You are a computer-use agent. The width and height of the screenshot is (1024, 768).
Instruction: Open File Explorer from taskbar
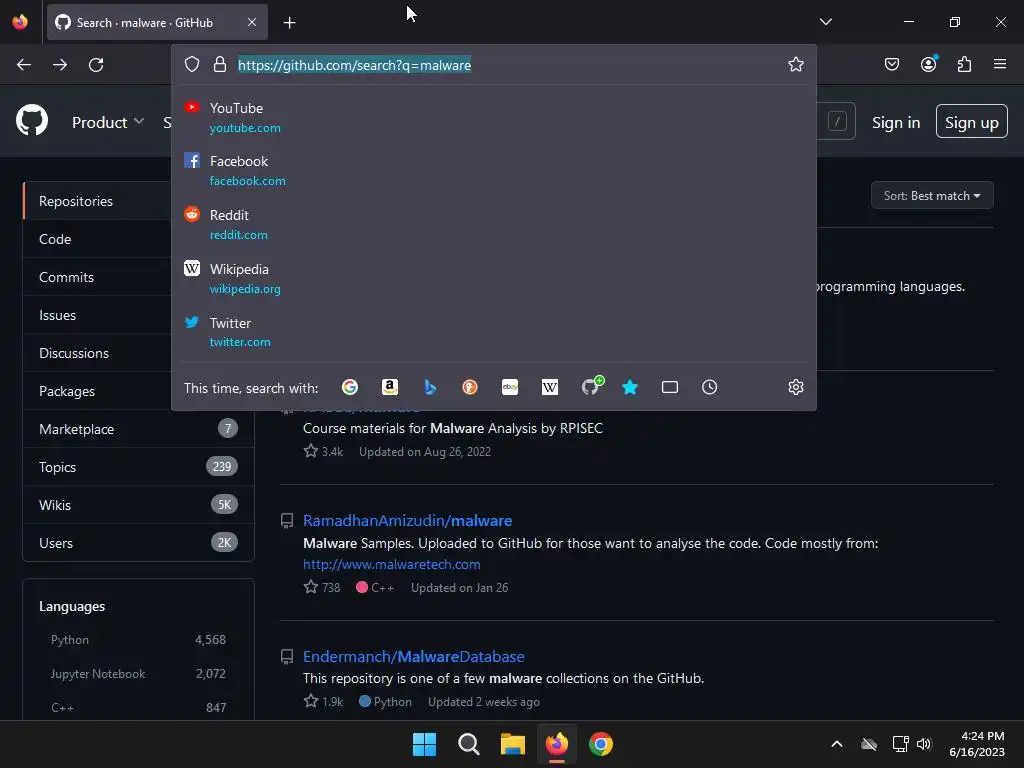click(x=513, y=744)
